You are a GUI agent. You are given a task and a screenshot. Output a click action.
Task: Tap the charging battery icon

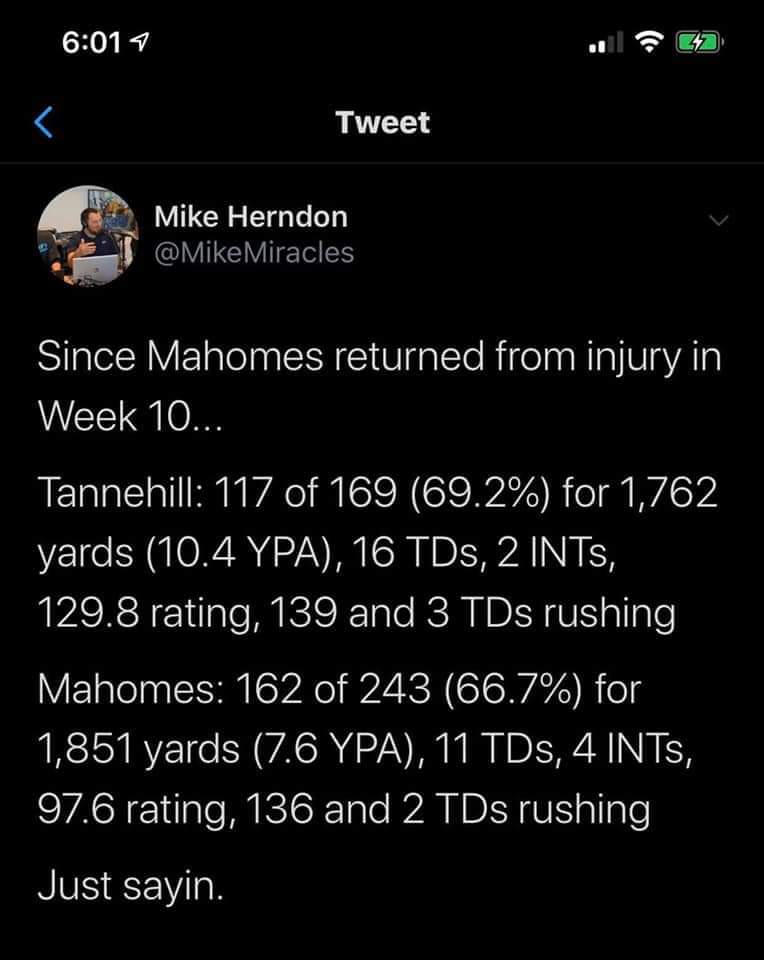pos(699,42)
